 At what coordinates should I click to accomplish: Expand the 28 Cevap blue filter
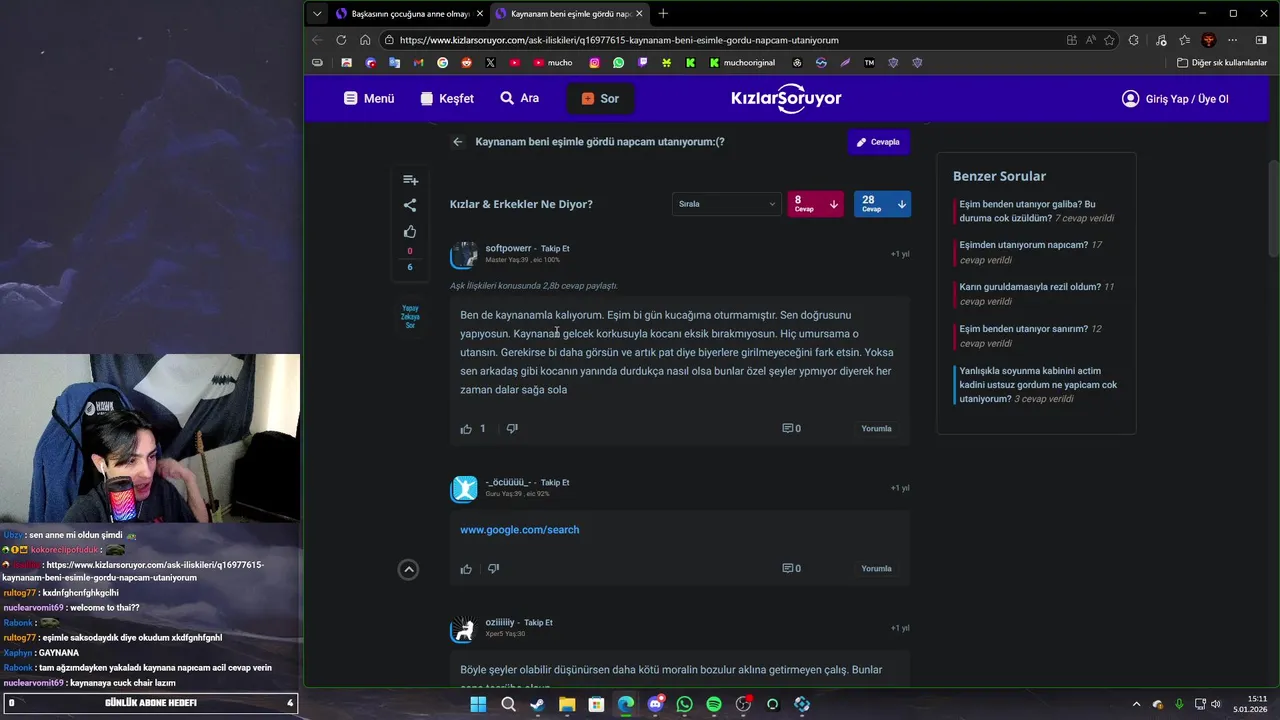(x=882, y=204)
